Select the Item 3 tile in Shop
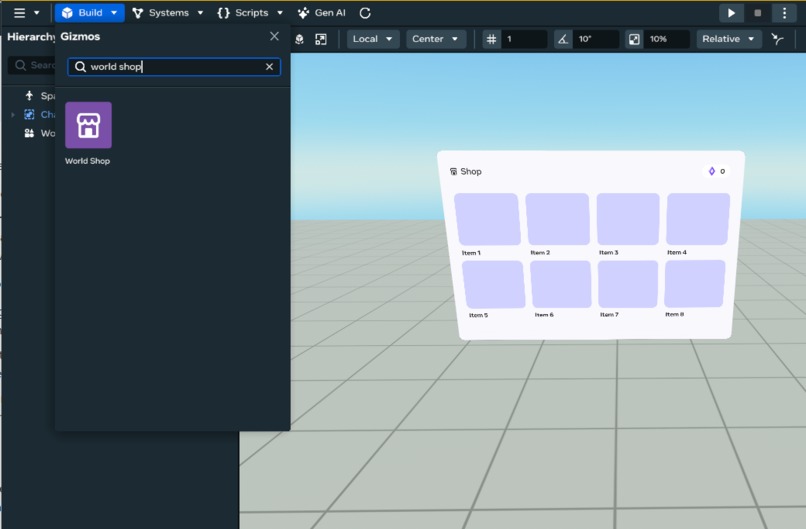The height and width of the screenshot is (529, 806). point(628,219)
